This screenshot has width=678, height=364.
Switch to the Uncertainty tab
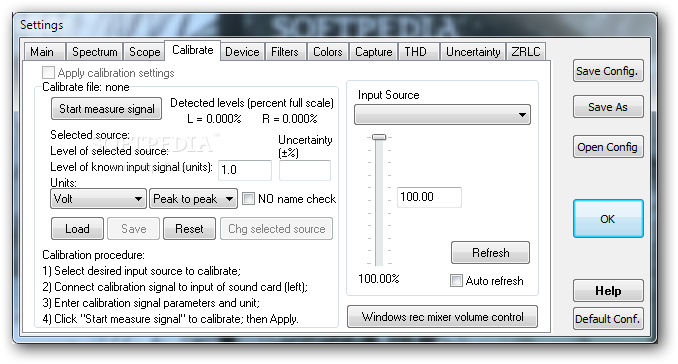473,52
